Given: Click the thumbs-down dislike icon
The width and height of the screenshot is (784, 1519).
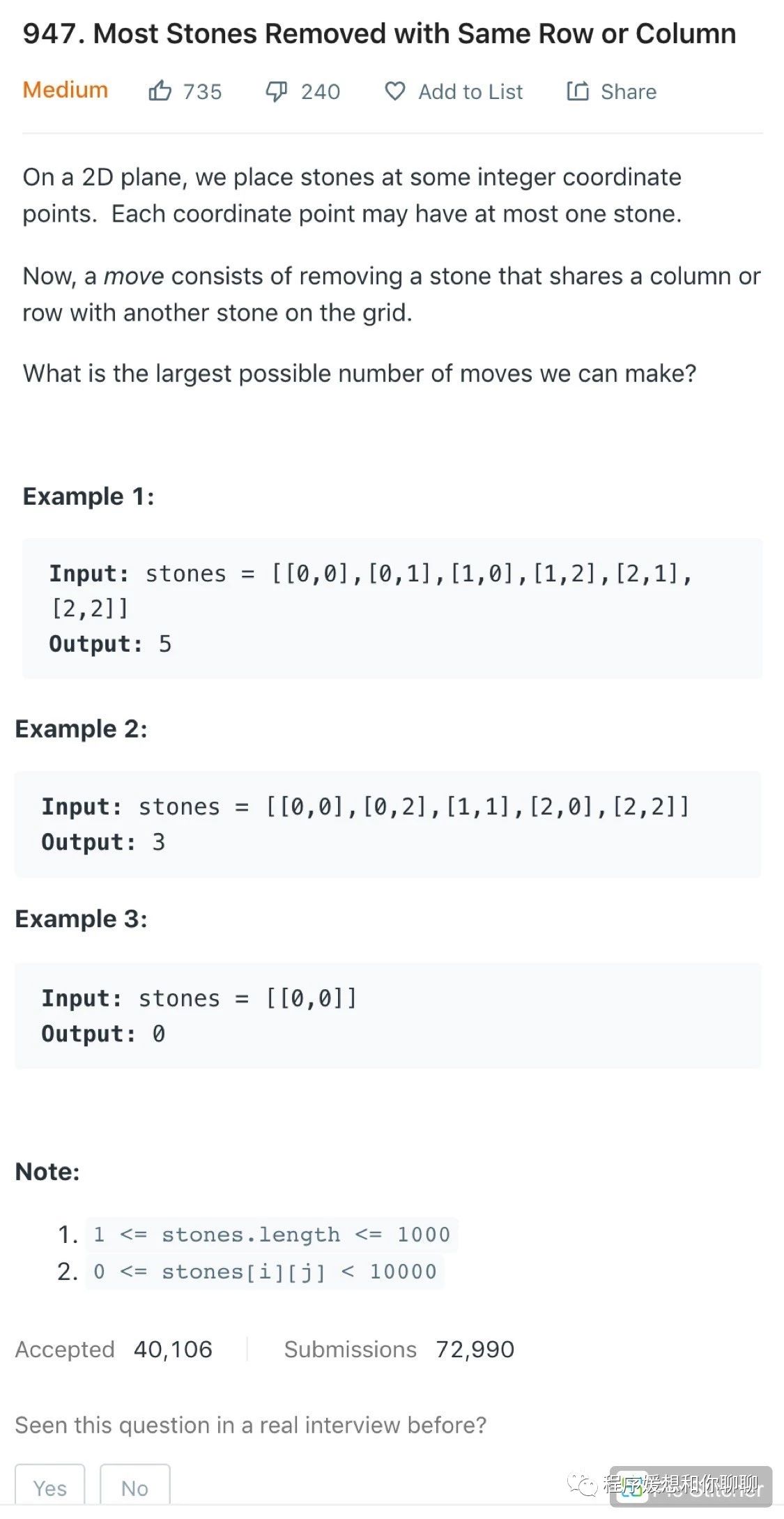Looking at the screenshot, I should (277, 91).
